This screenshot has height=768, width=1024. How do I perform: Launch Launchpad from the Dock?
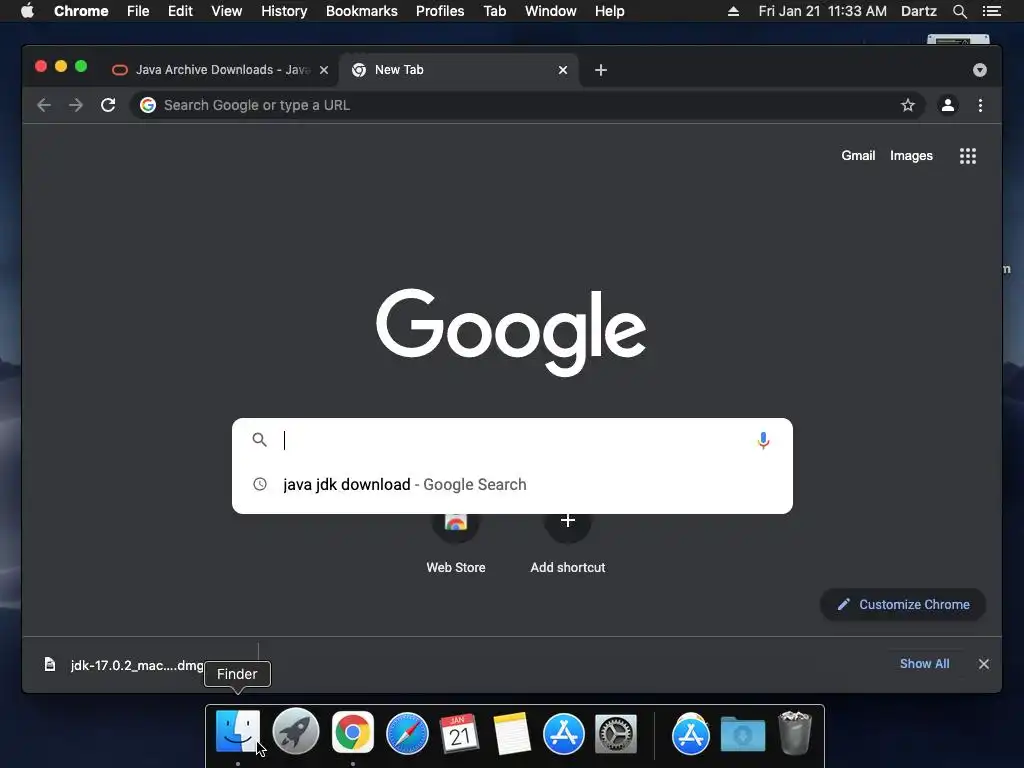(x=295, y=731)
